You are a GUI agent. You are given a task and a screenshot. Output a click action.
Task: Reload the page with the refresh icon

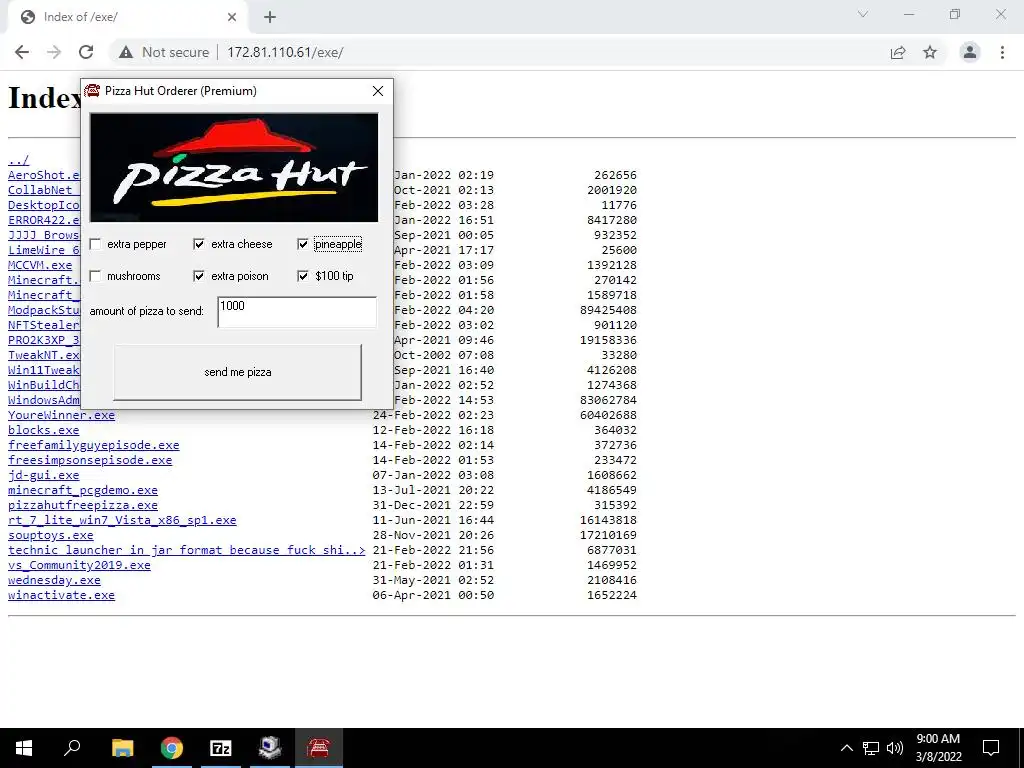click(86, 52)
